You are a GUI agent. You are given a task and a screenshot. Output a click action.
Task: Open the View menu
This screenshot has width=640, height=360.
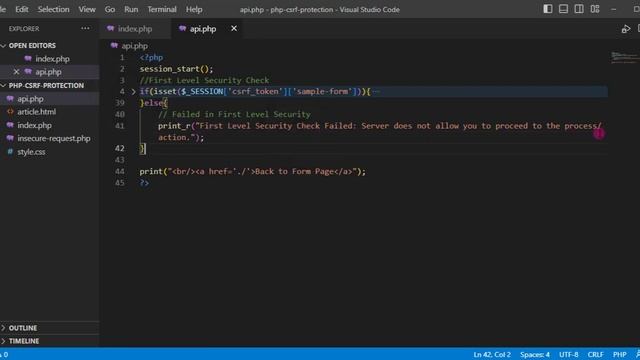click(x=87, y=9)
